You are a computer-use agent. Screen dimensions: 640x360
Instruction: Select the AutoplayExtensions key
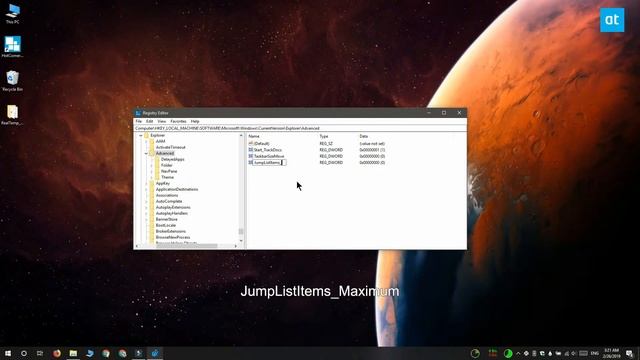pos(173,207)
